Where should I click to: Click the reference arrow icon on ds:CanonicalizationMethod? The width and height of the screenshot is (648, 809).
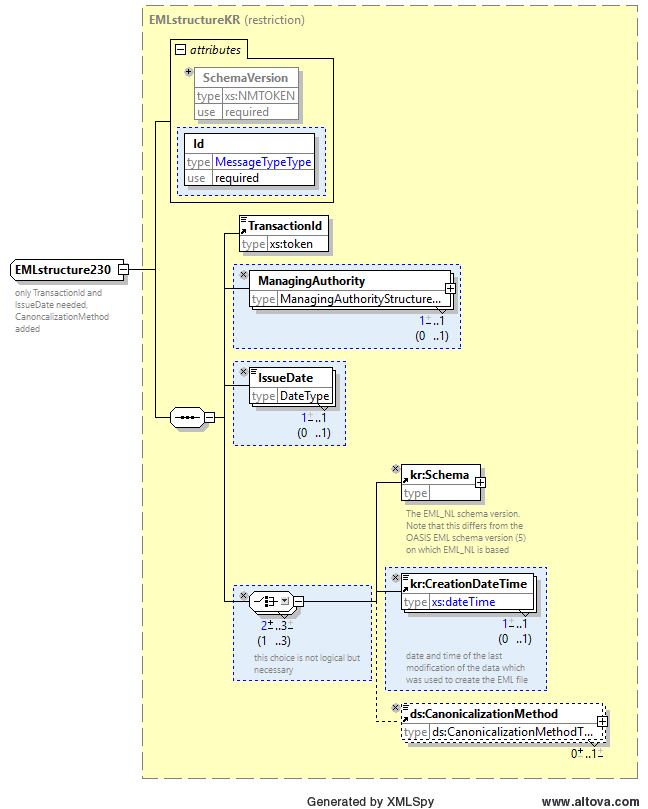tap(406, 719)
